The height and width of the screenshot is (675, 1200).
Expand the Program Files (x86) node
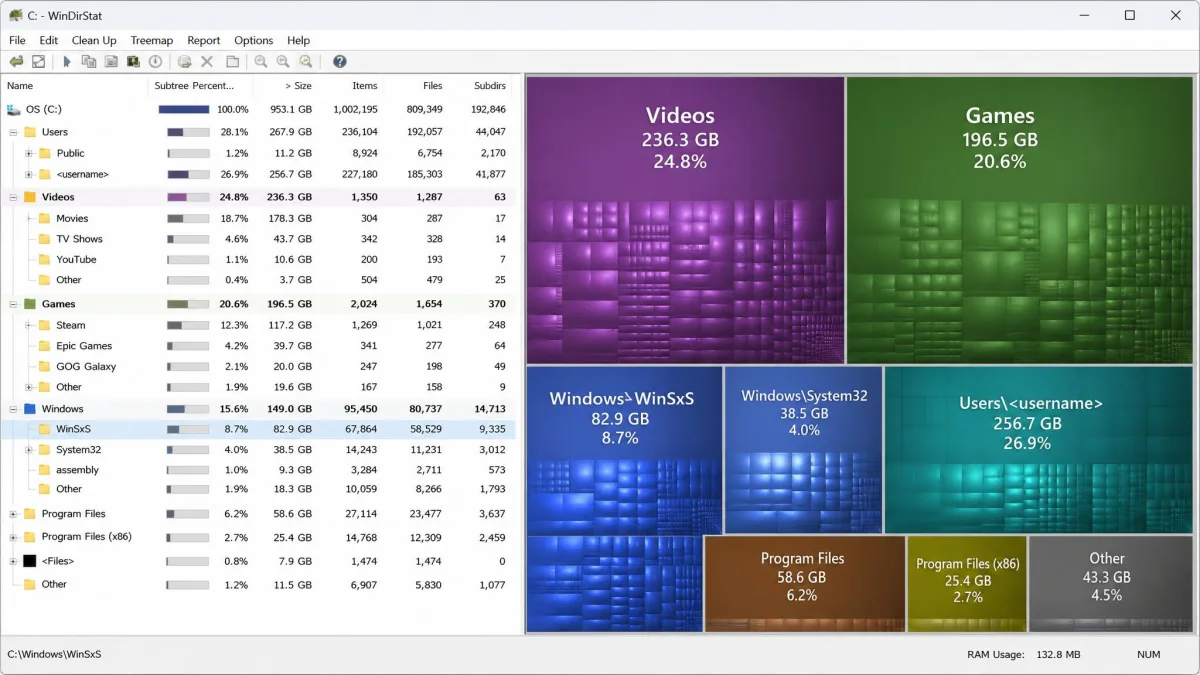(14, 537)
